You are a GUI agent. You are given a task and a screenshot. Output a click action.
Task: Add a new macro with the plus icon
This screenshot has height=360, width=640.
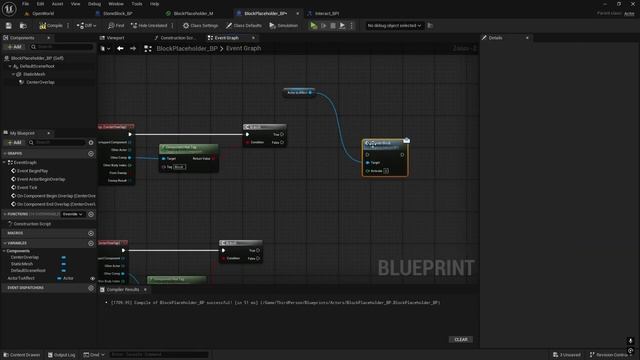(91, 233)
